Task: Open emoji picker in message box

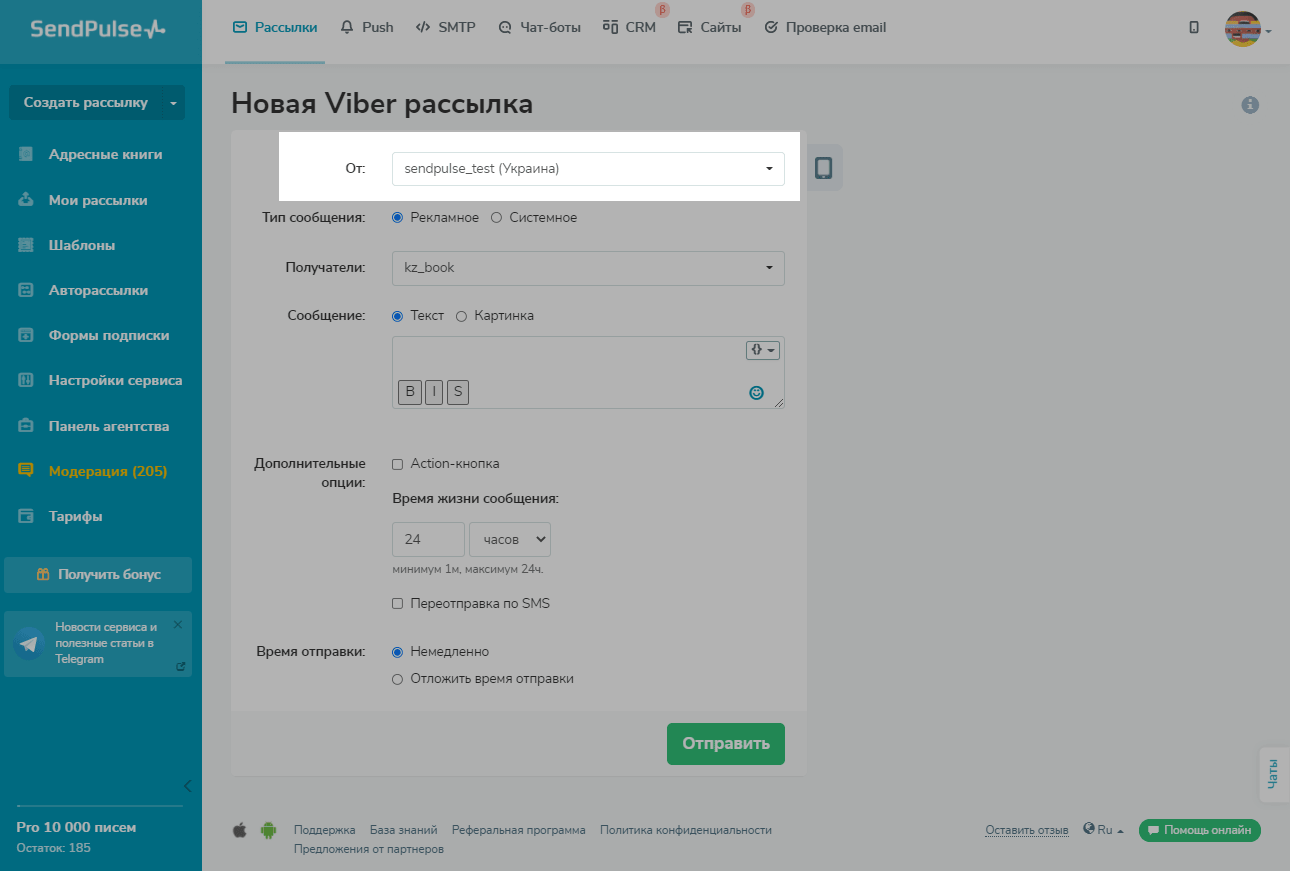Action: pyautogui.click(x=757, y=393)
